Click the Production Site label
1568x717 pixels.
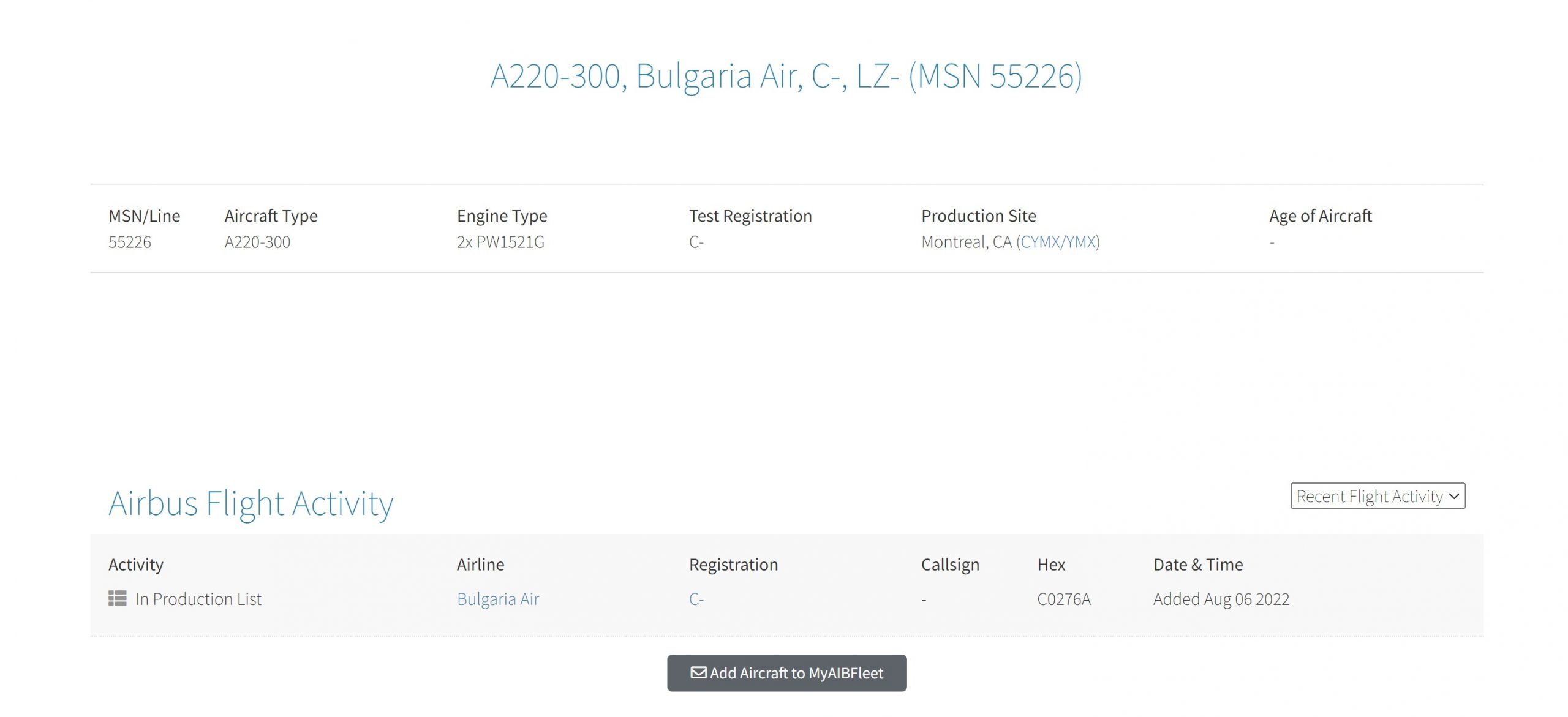pos(979,216)
